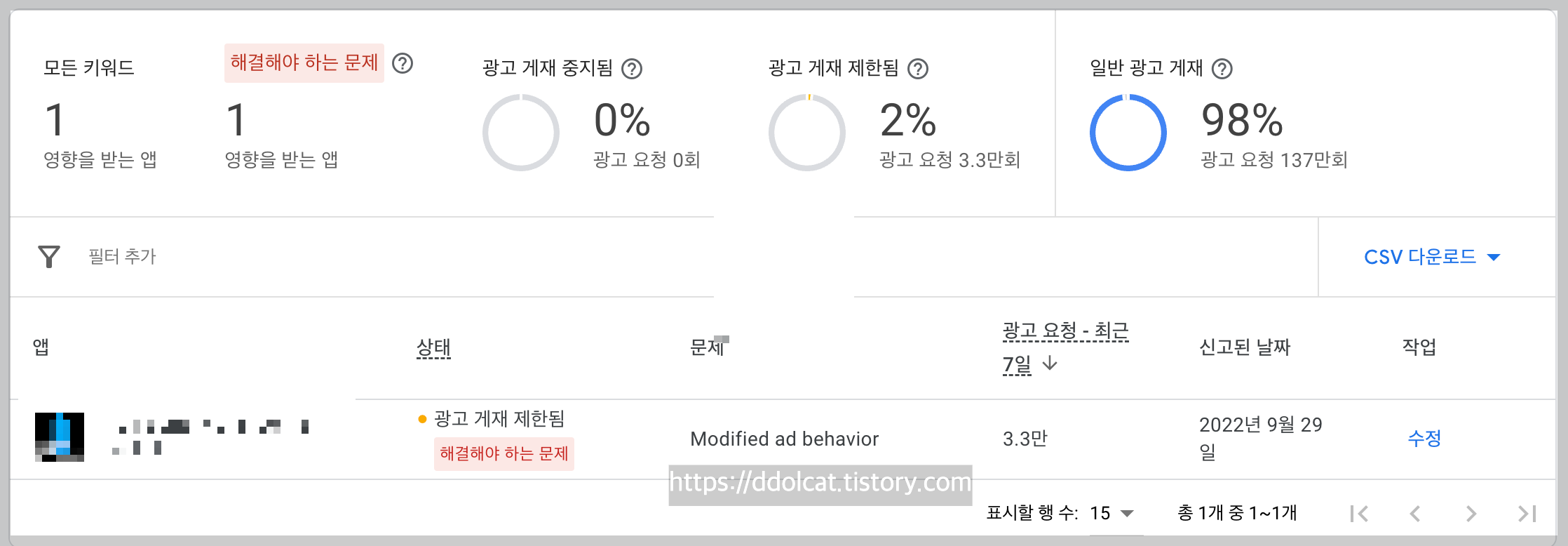Click the 수정 link in the app row
This screenshot has width=1568, height=546.
[x=1424, y=439]
